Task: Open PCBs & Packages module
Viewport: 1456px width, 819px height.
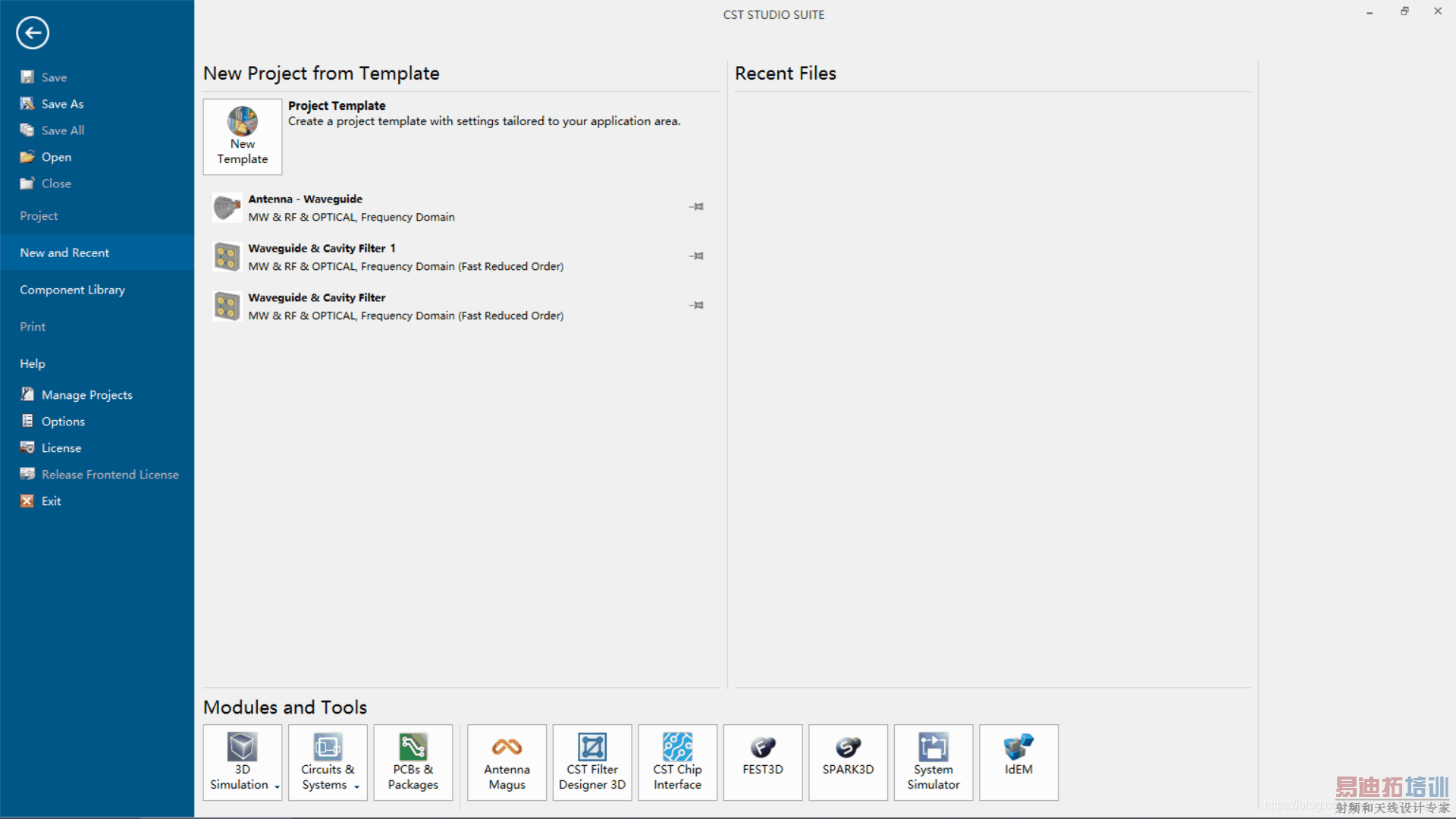Action: 413,762
